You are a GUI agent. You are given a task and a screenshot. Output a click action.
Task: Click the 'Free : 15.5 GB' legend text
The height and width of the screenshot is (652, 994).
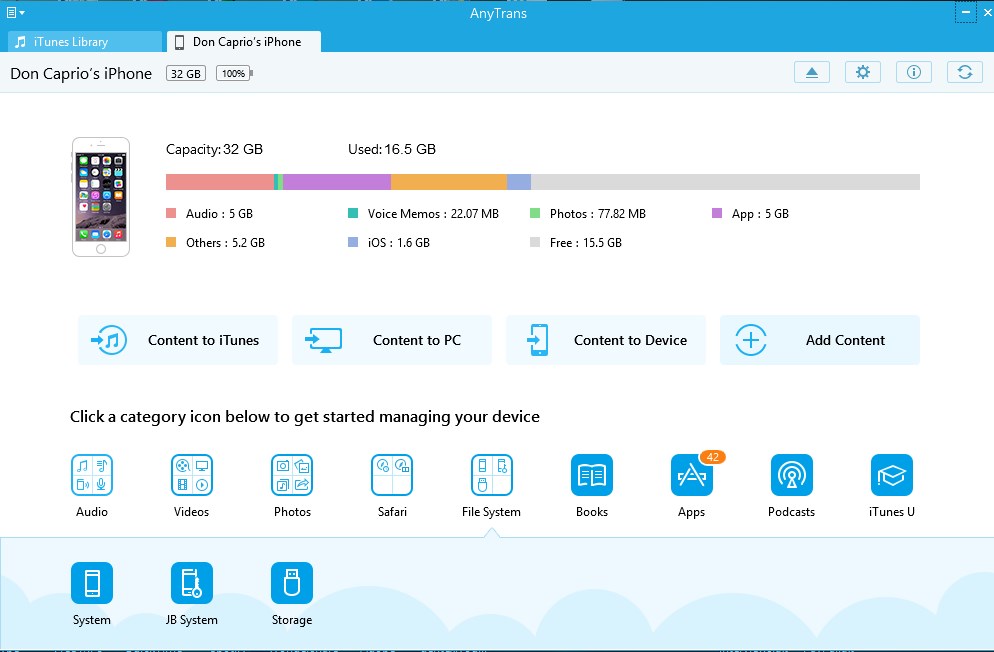click(586, 243)
